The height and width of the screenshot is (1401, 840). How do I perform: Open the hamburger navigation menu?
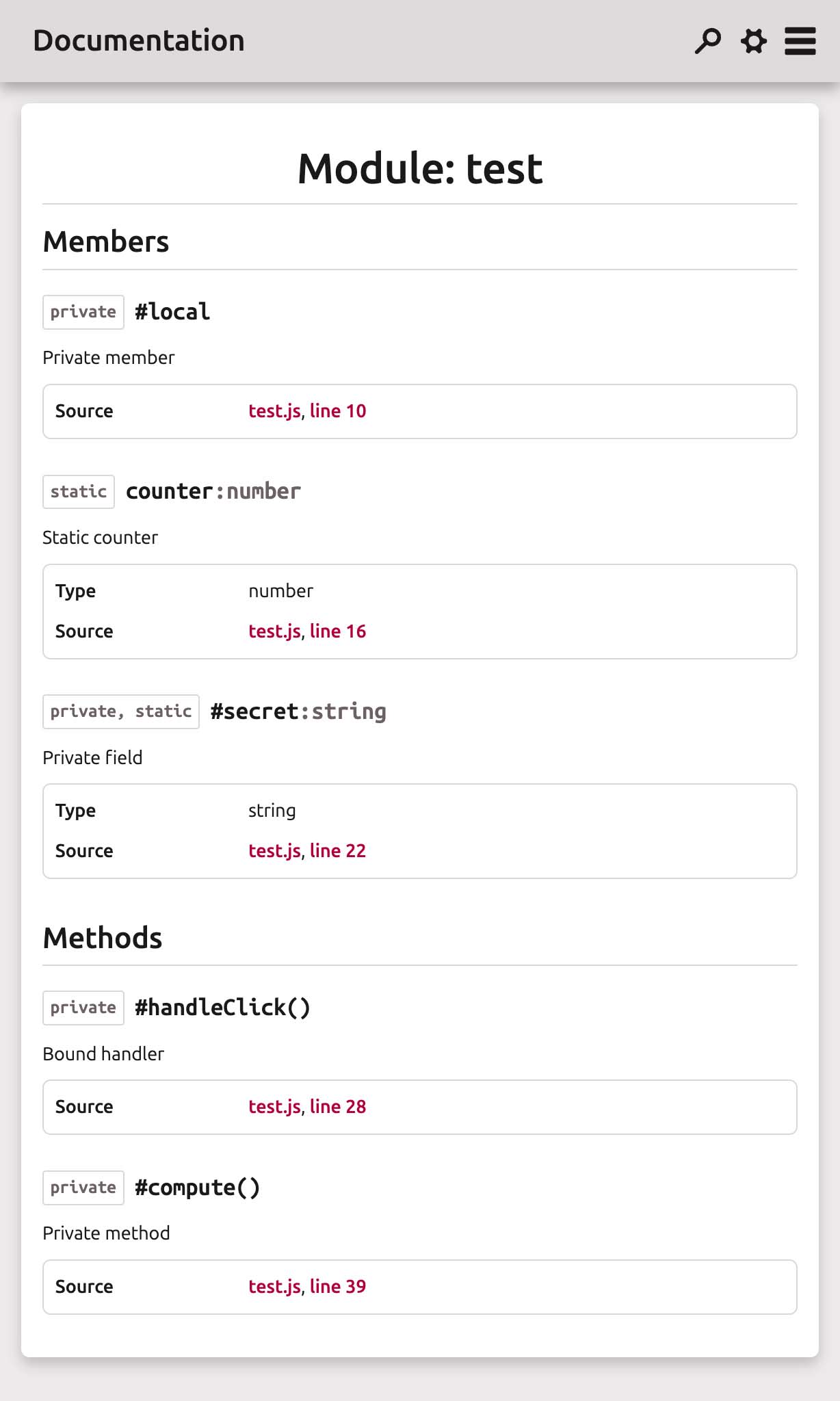click(x=800, y=41)
